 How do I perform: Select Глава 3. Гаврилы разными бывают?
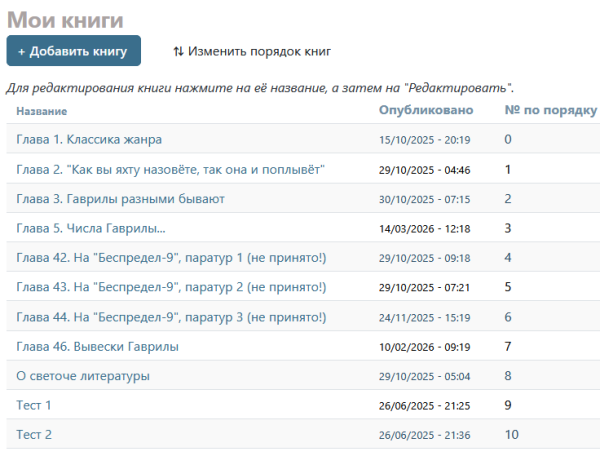click(120, 199)
